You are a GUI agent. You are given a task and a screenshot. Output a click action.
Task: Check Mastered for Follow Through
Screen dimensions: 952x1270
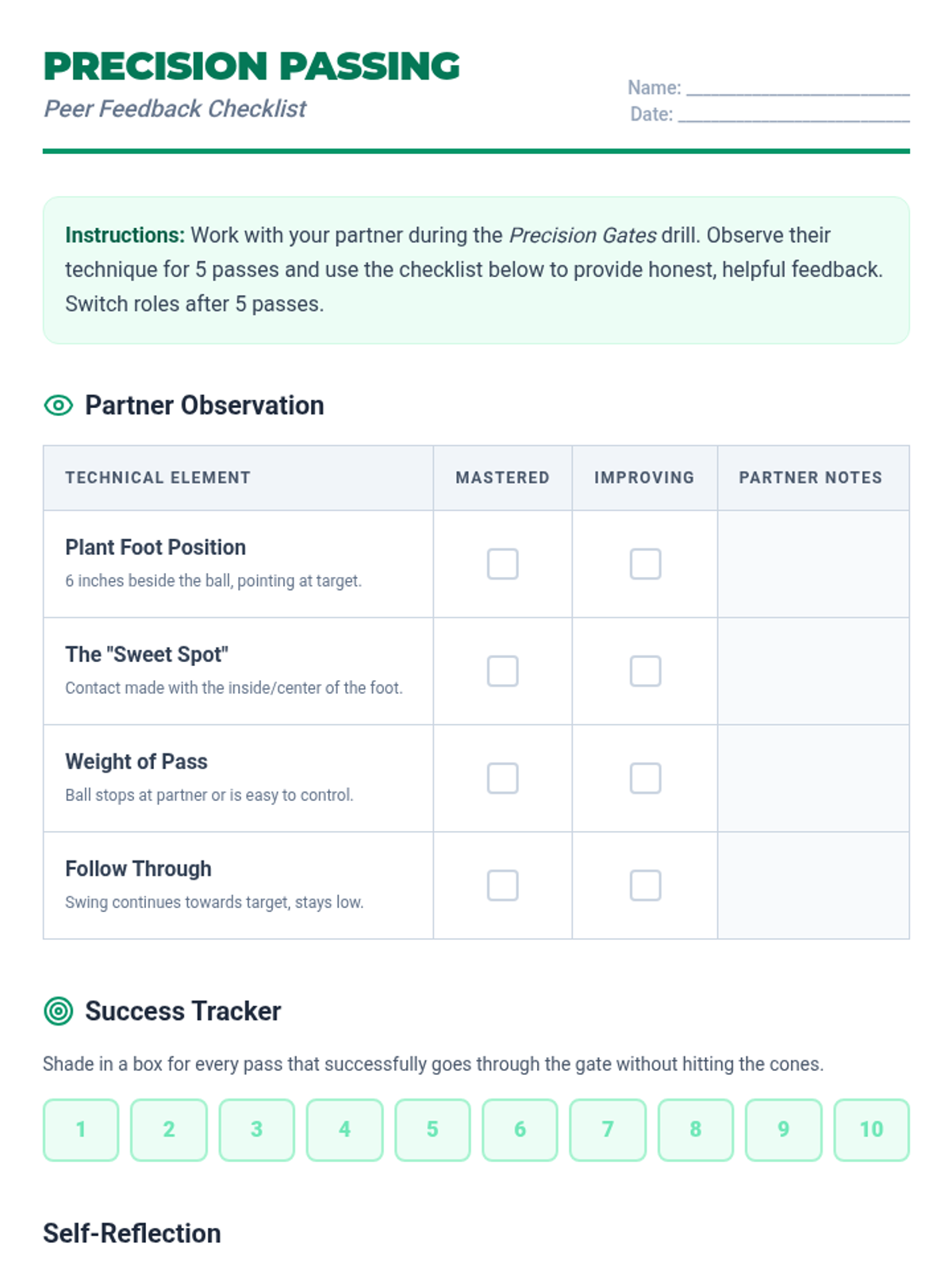click(x=502, y=886)
